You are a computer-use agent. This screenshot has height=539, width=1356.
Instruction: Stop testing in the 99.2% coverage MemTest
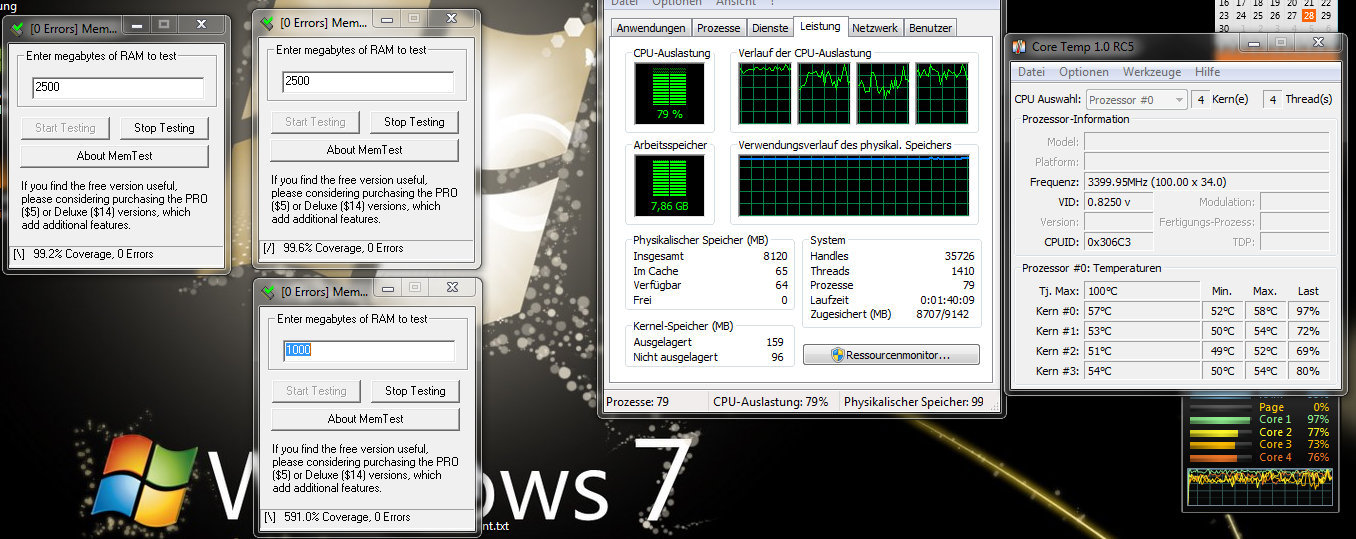pos(164,128)
